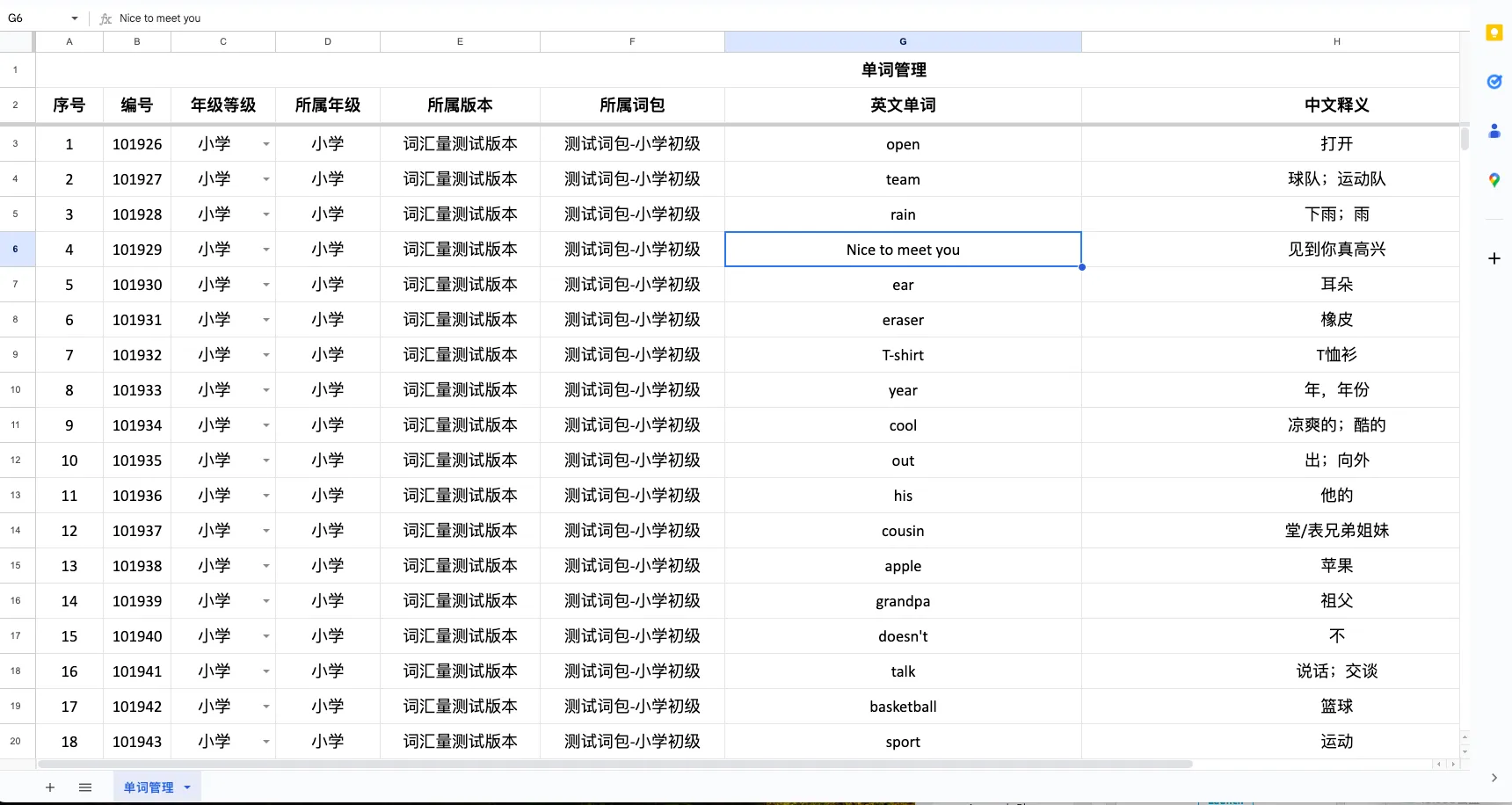This screenshot has height=805, width=1512.
Task: Open the all sheets list icon
Action: pyautogui.click(x=85, y=787)
